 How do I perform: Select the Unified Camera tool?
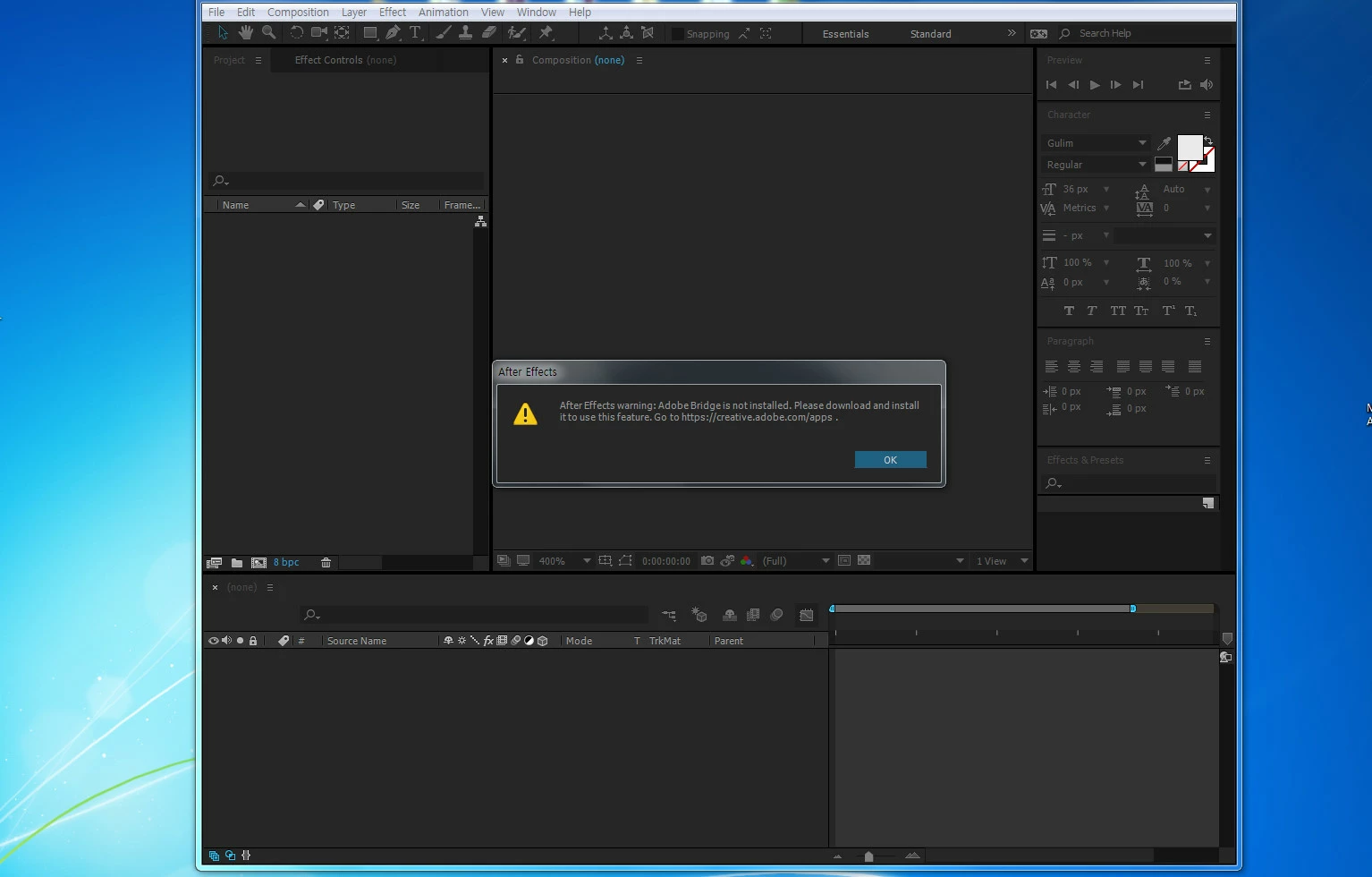click(x=319, y=33)
